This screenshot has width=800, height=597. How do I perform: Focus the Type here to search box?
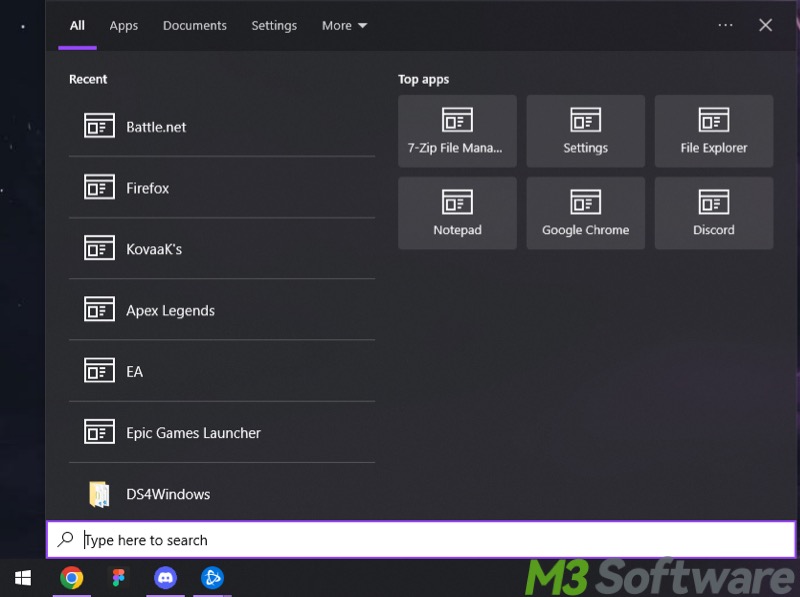click(x=421, y=539)
